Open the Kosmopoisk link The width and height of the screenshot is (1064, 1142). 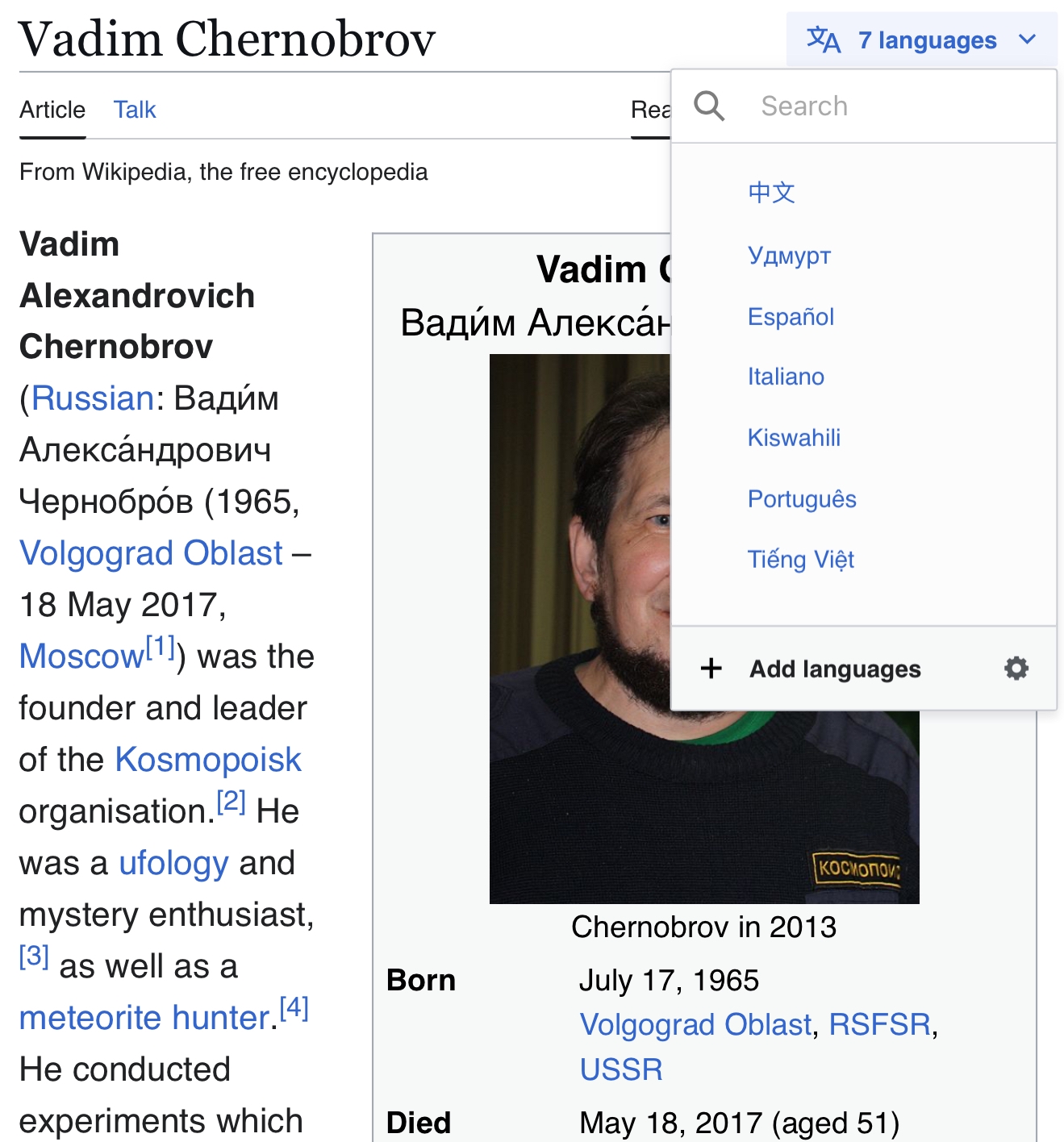[208, 760]
